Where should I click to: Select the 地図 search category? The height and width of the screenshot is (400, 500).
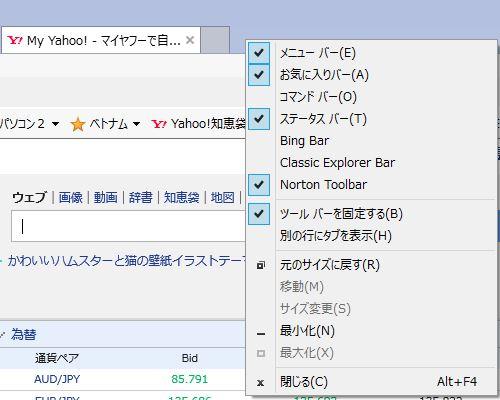(x=222, y=197)
